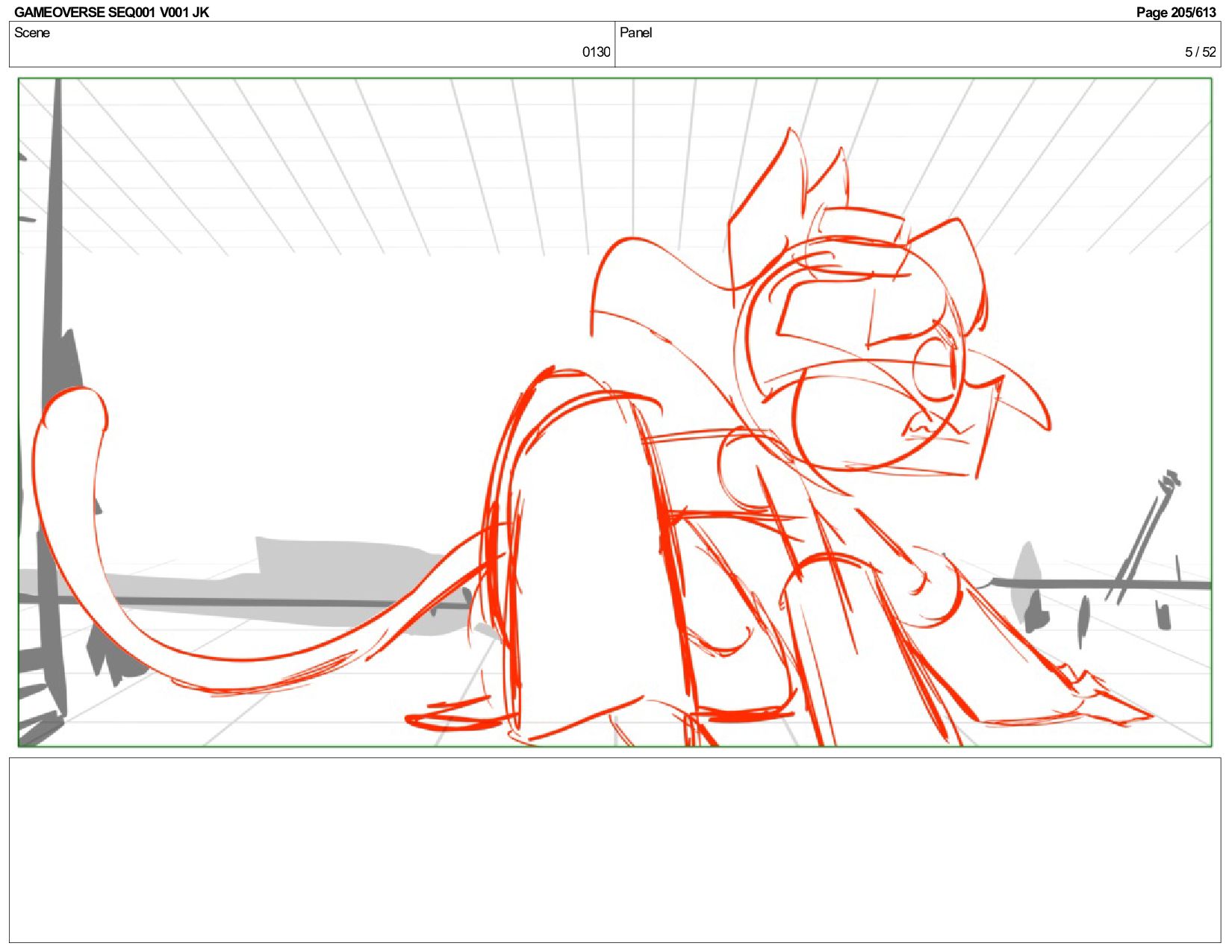
Task: Click the storyboard panel drawing thumbnail
Action: [615, 412]
